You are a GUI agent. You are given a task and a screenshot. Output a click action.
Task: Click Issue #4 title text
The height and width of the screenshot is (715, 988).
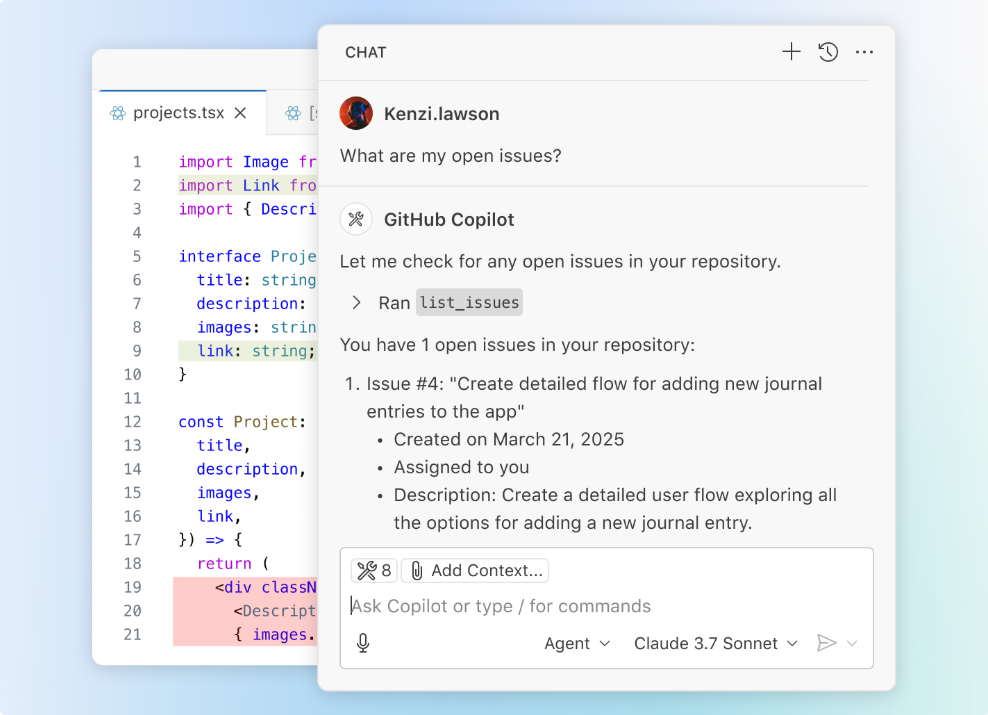594,398
